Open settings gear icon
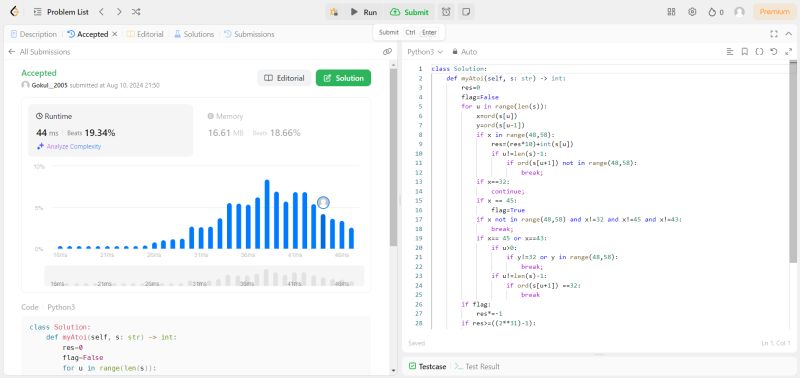This screenshot has height=378, width=800. click(x=692, y=12)
